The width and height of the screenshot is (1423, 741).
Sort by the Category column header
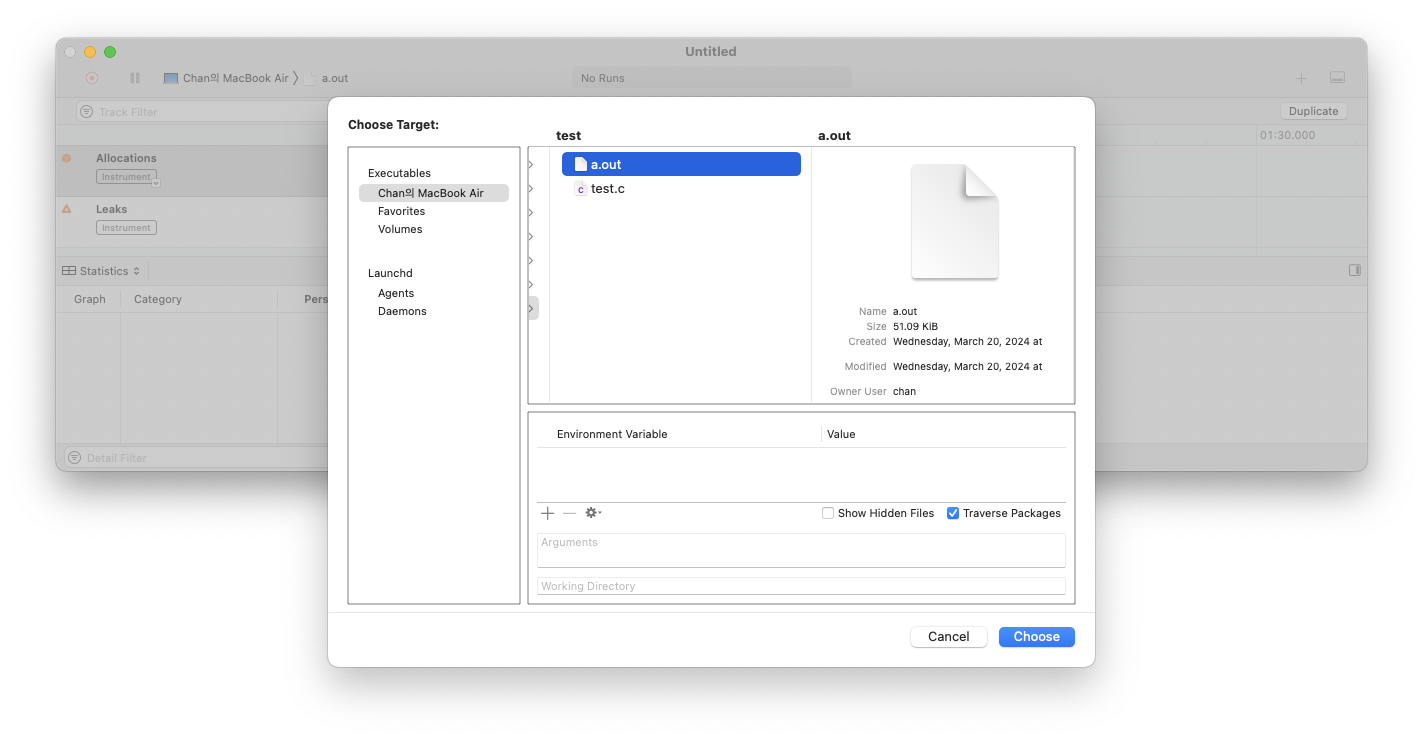pos(158,299)
